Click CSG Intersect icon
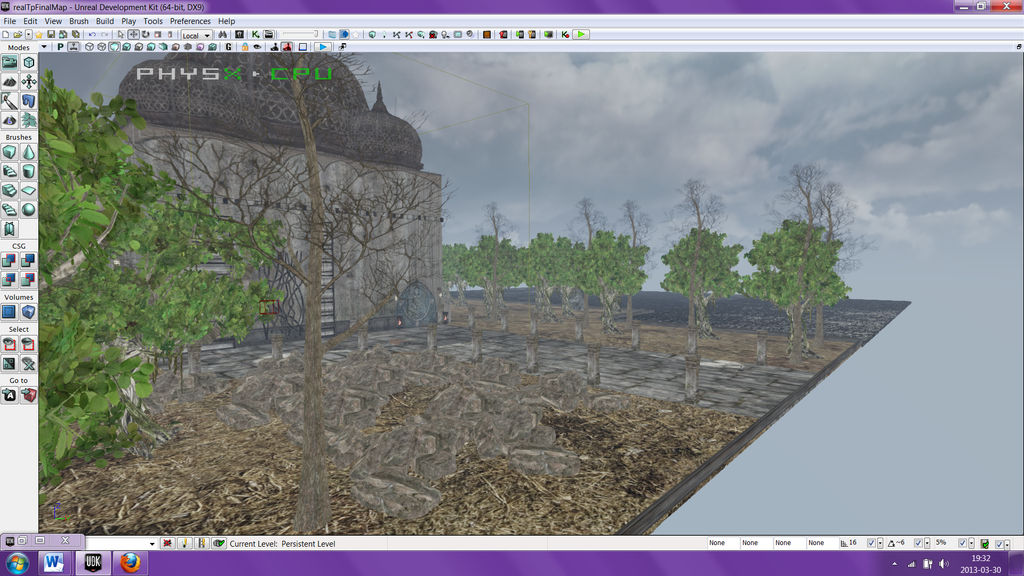The image size is (1024, 576). 9,280
